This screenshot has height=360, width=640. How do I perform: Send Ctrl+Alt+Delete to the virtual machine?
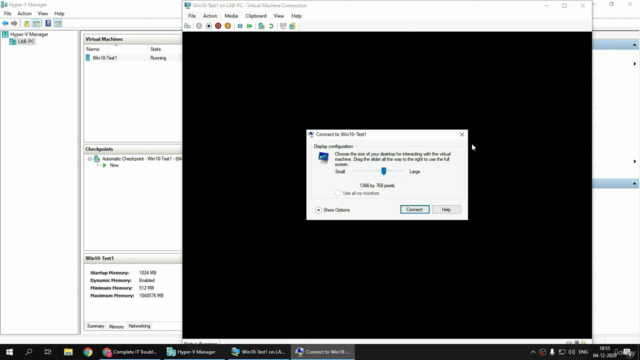click(187, 26)
